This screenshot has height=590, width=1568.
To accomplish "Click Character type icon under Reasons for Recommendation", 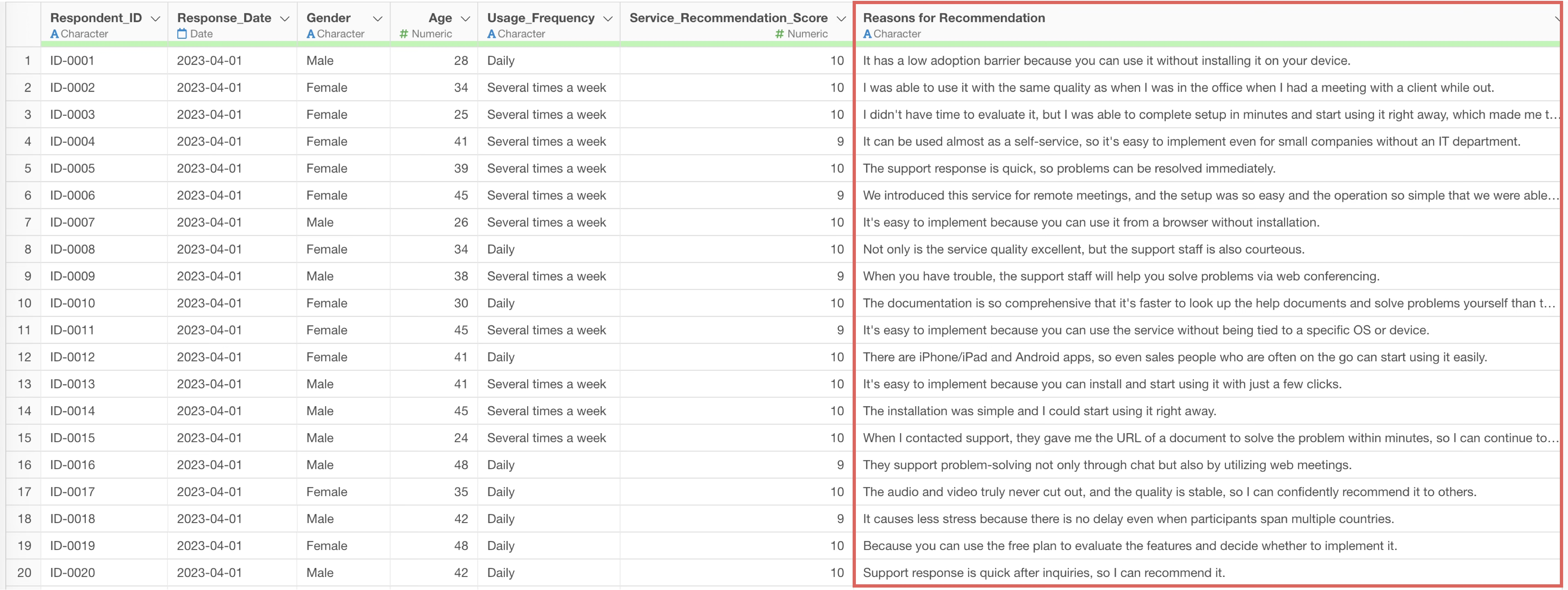I will 867,34.
